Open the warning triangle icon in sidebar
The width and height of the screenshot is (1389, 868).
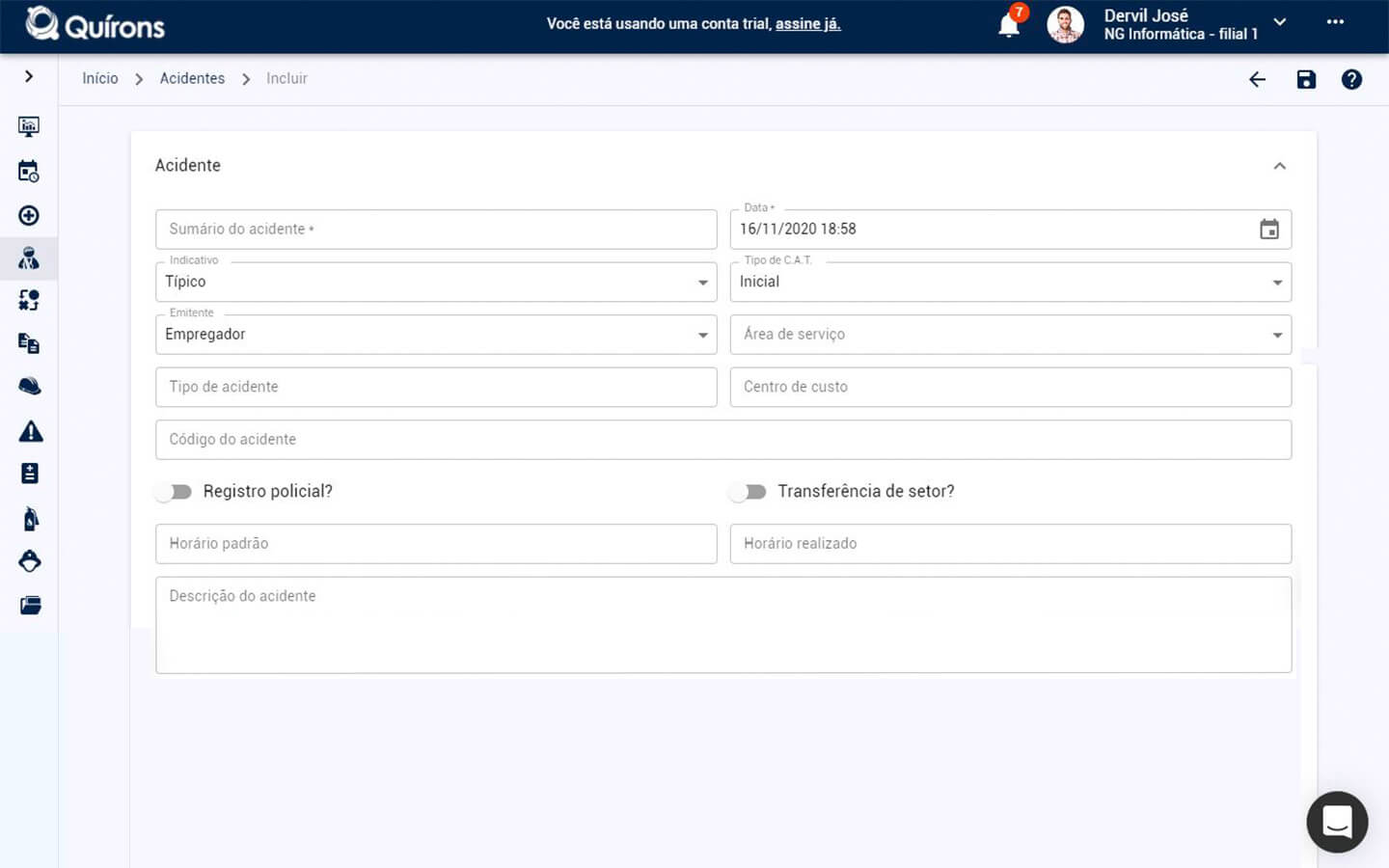point(31,431)
